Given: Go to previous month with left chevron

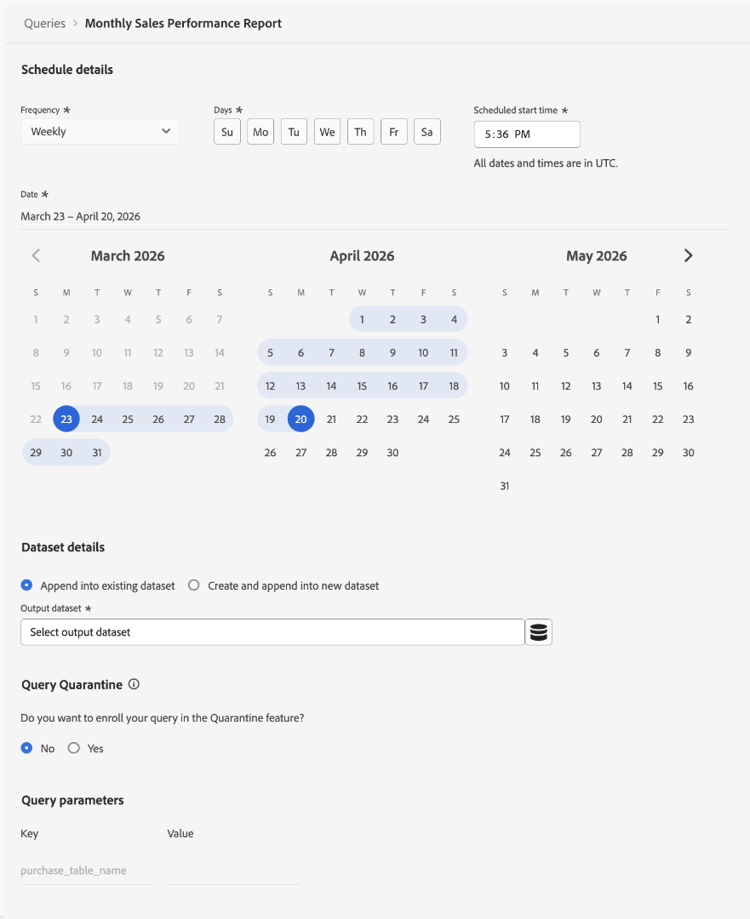Looking at the screenshot, I should (x=36, y=256).
